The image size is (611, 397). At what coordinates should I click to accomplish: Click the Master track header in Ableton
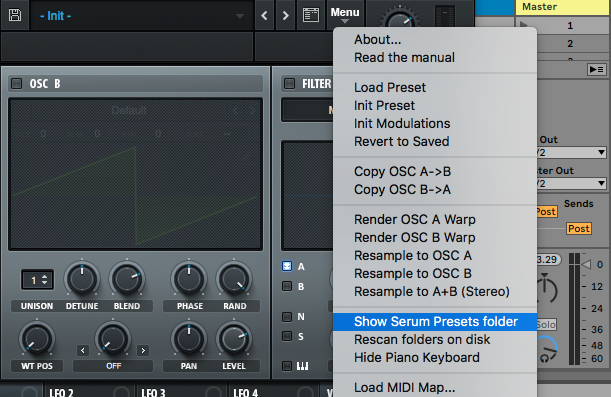(x=563, y=7)
